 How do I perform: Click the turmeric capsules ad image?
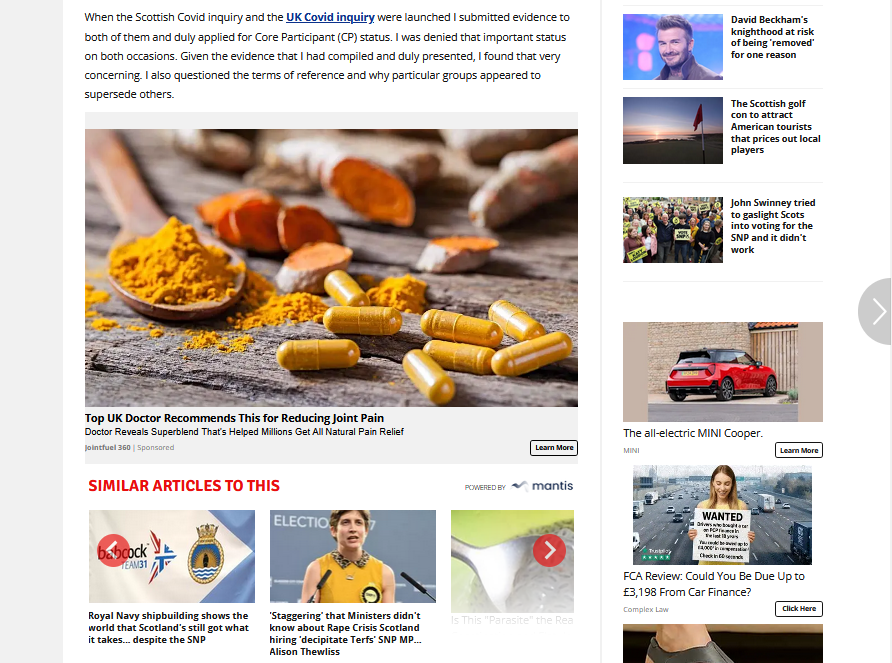(x=331, y=267)
